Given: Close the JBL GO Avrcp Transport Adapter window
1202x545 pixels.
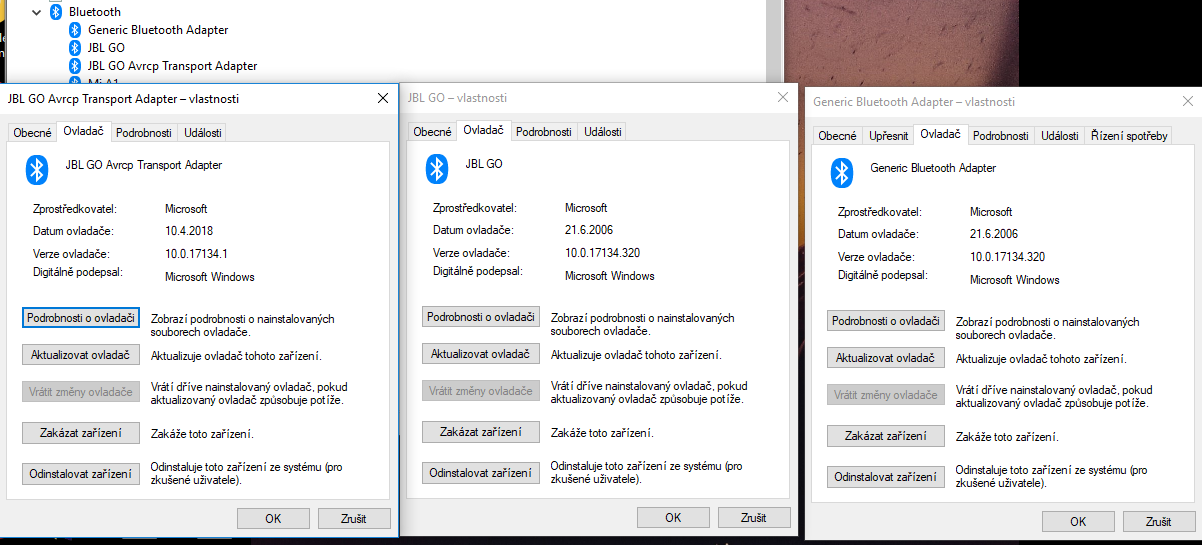Looking at the screenshot, I should point(382,98).
